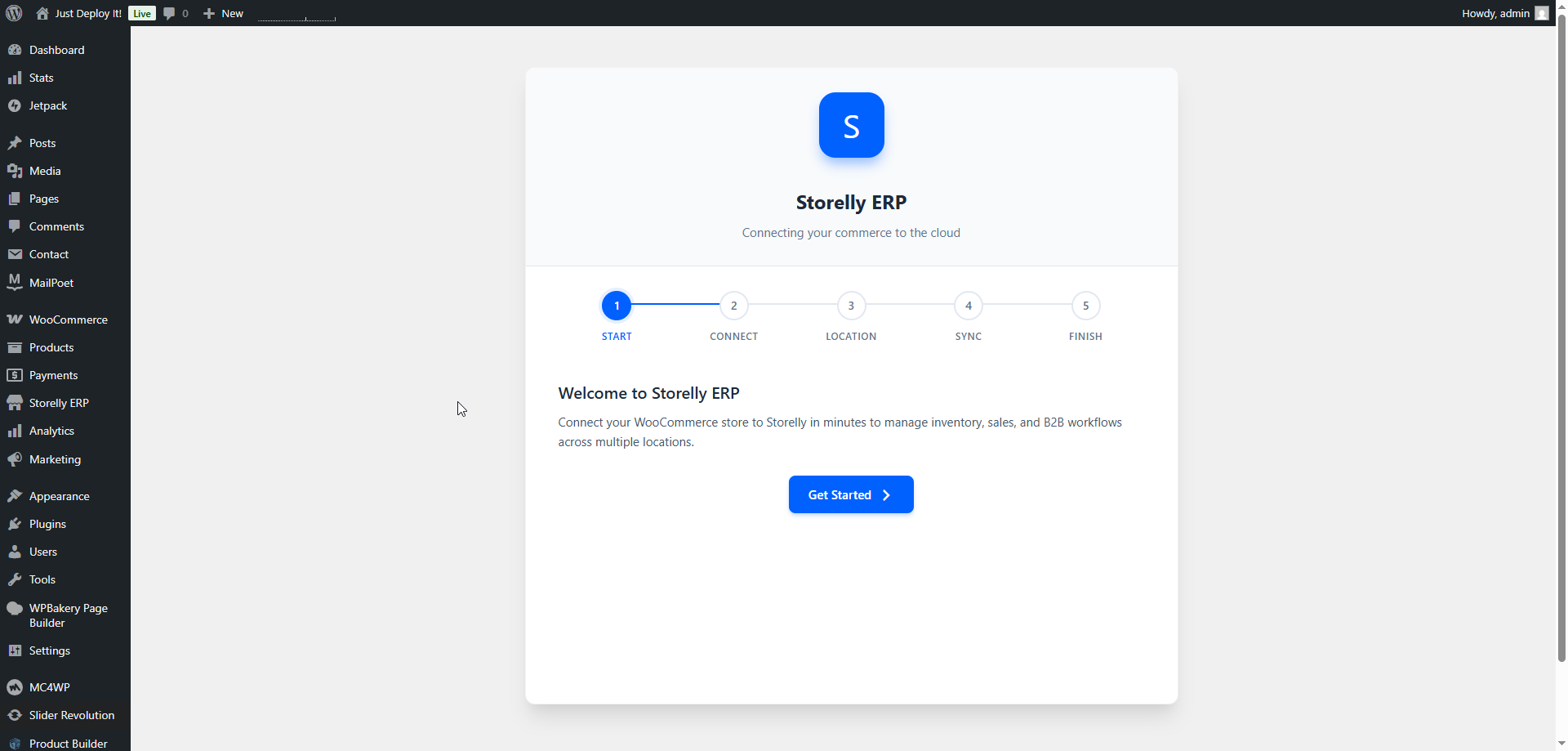Click the Media icon in sidebar

pos(15,171)
